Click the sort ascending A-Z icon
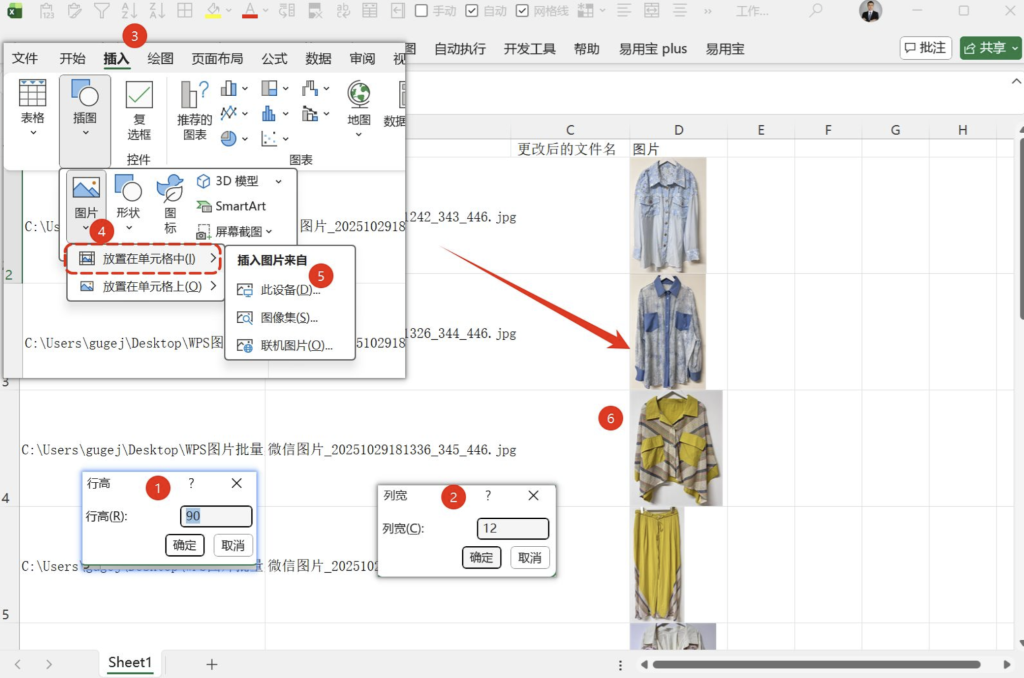The width and height of the screenshot is (1024, 678). tap(129, 10)
